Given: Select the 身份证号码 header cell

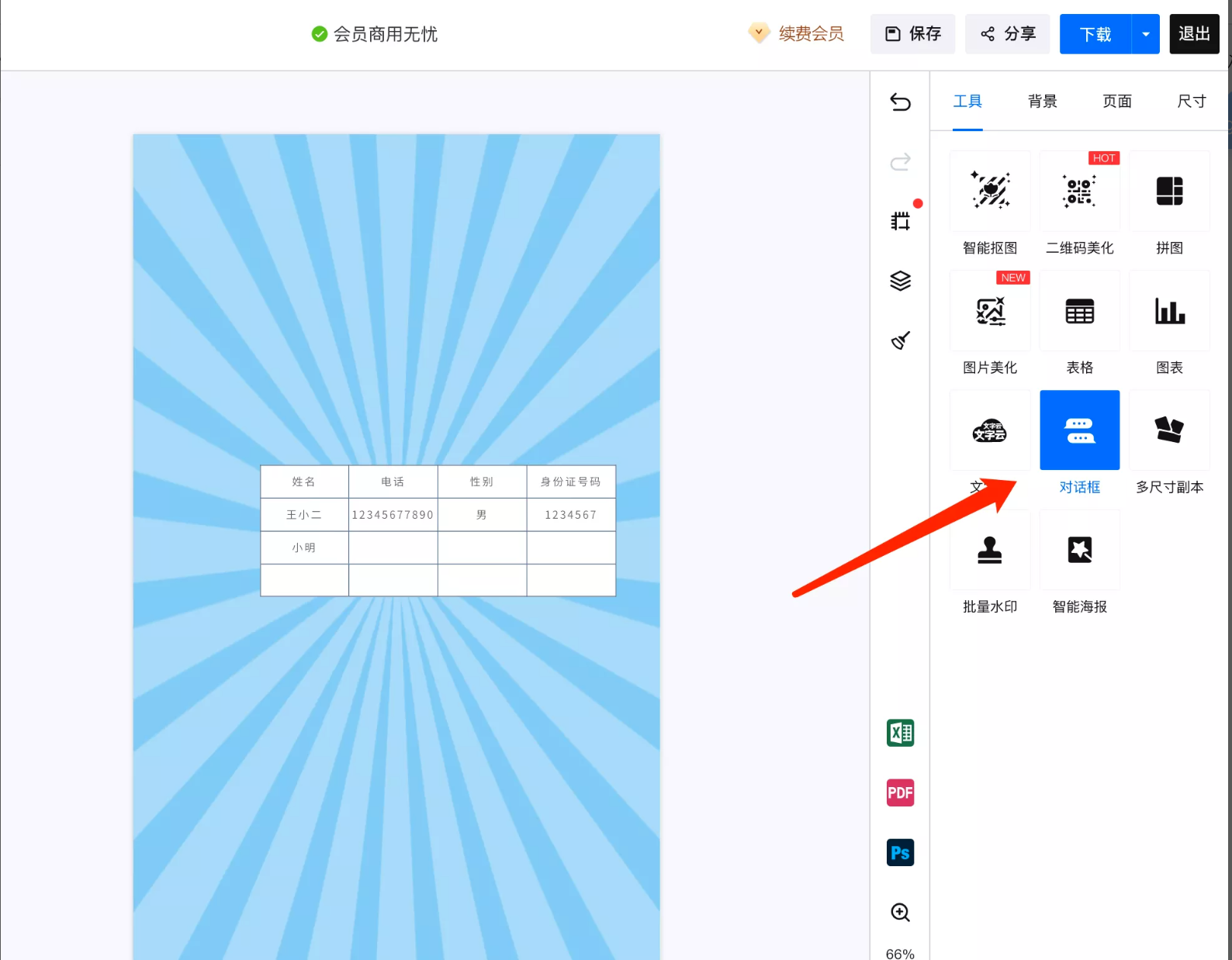Looking at the screenshot, I should click(571, 482).
